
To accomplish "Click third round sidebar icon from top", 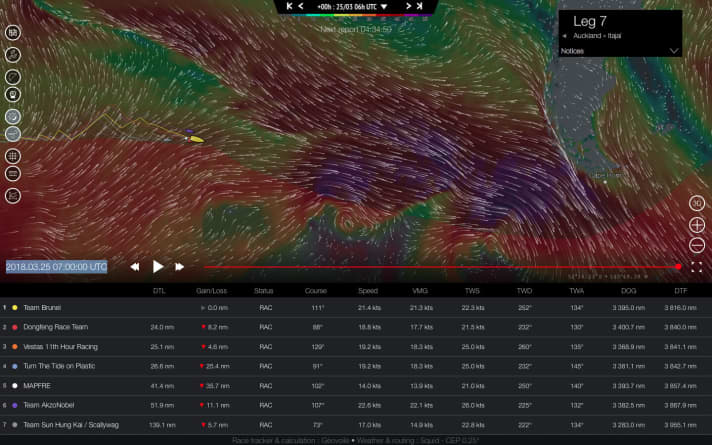I will click(13, 77).
